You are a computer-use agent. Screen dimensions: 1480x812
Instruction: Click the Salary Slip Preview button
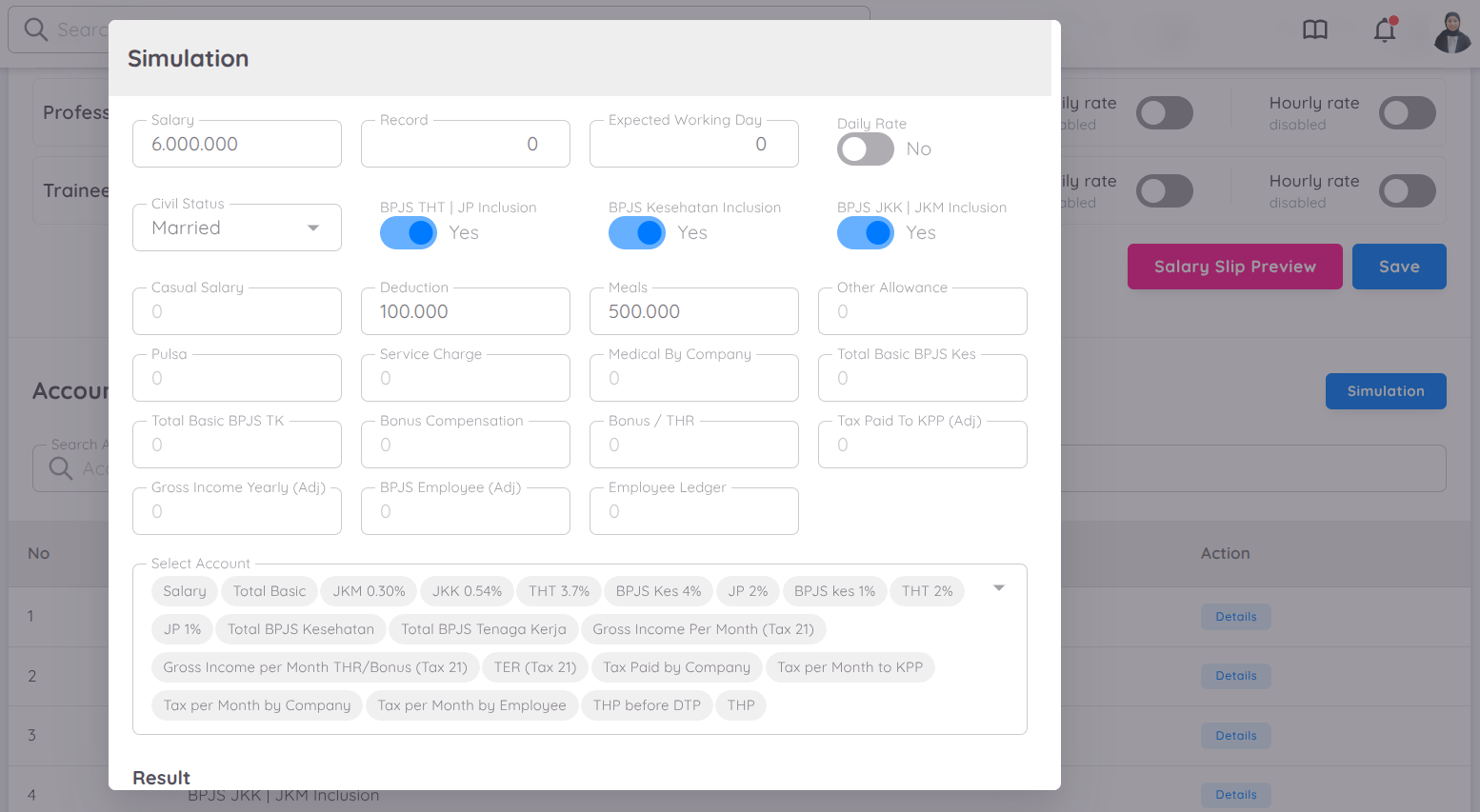tap(1234, 267)
